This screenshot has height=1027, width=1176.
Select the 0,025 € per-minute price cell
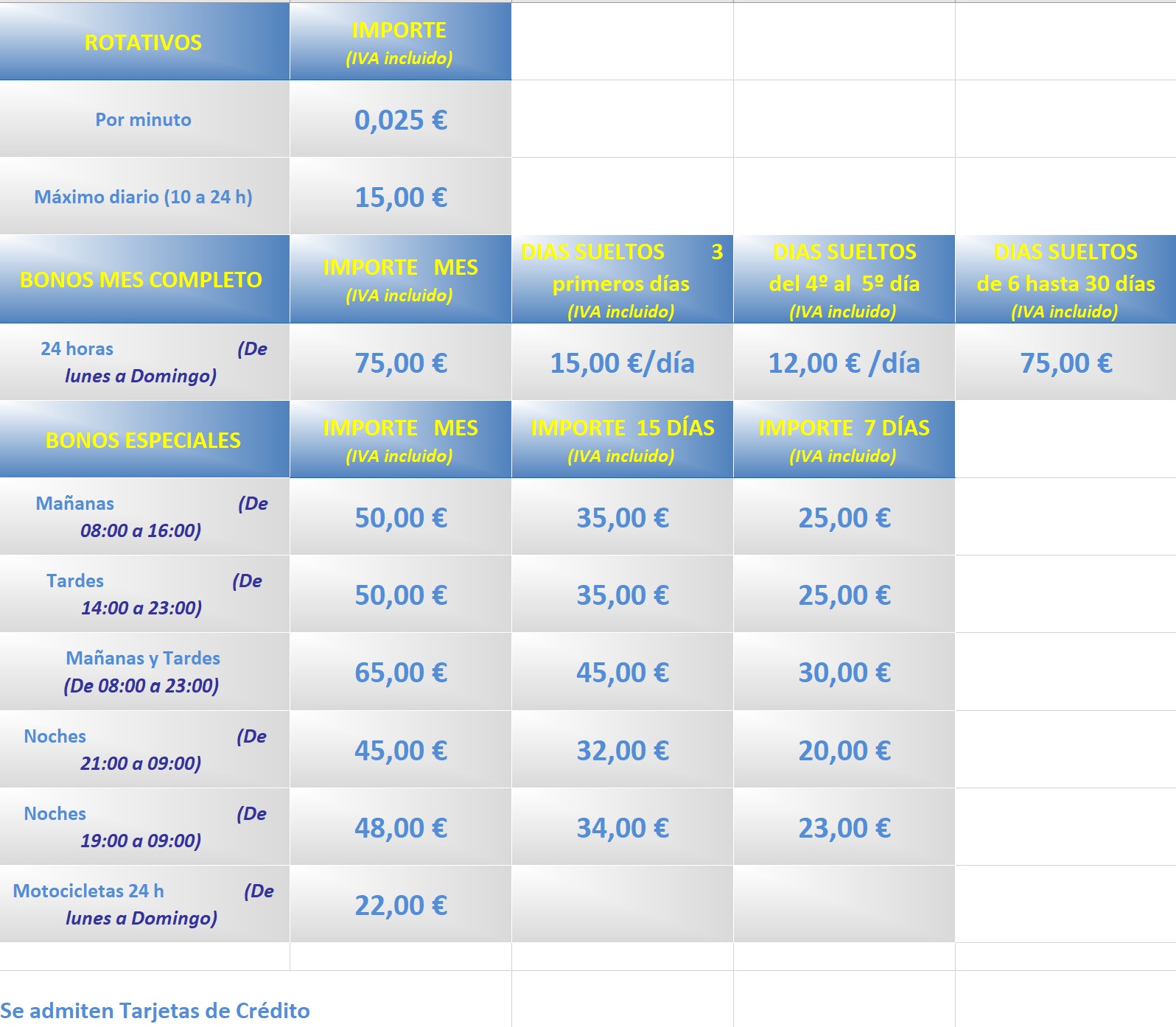(400, 120)
